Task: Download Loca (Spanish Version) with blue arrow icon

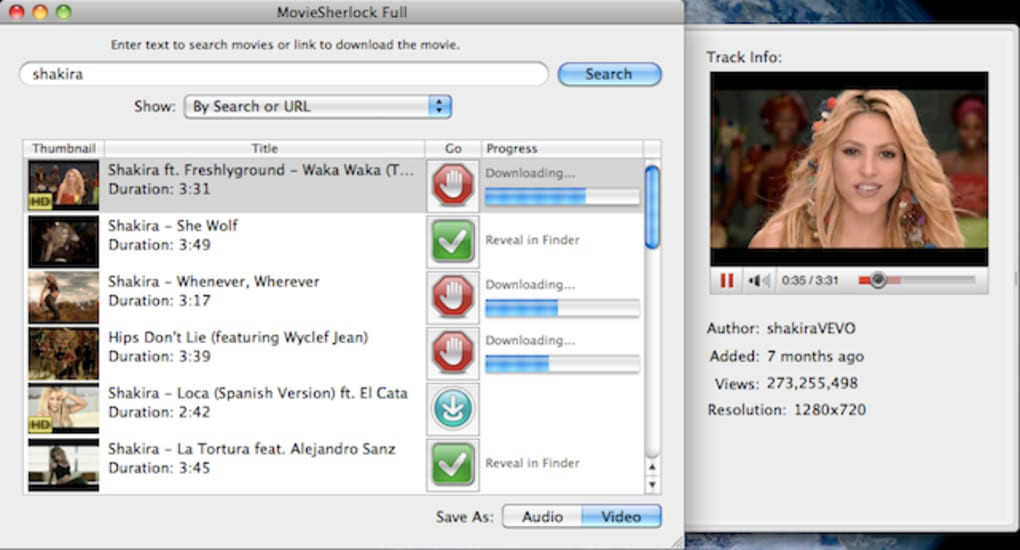Action: pos(453,409)
